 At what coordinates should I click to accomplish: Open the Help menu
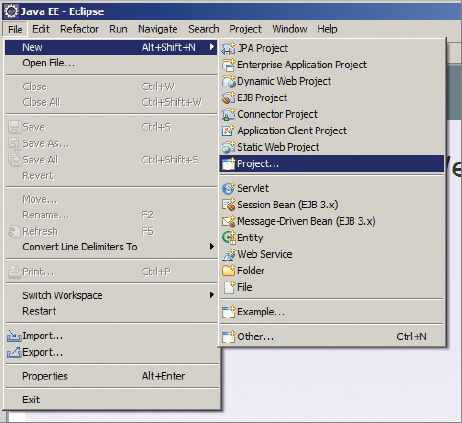327,29
